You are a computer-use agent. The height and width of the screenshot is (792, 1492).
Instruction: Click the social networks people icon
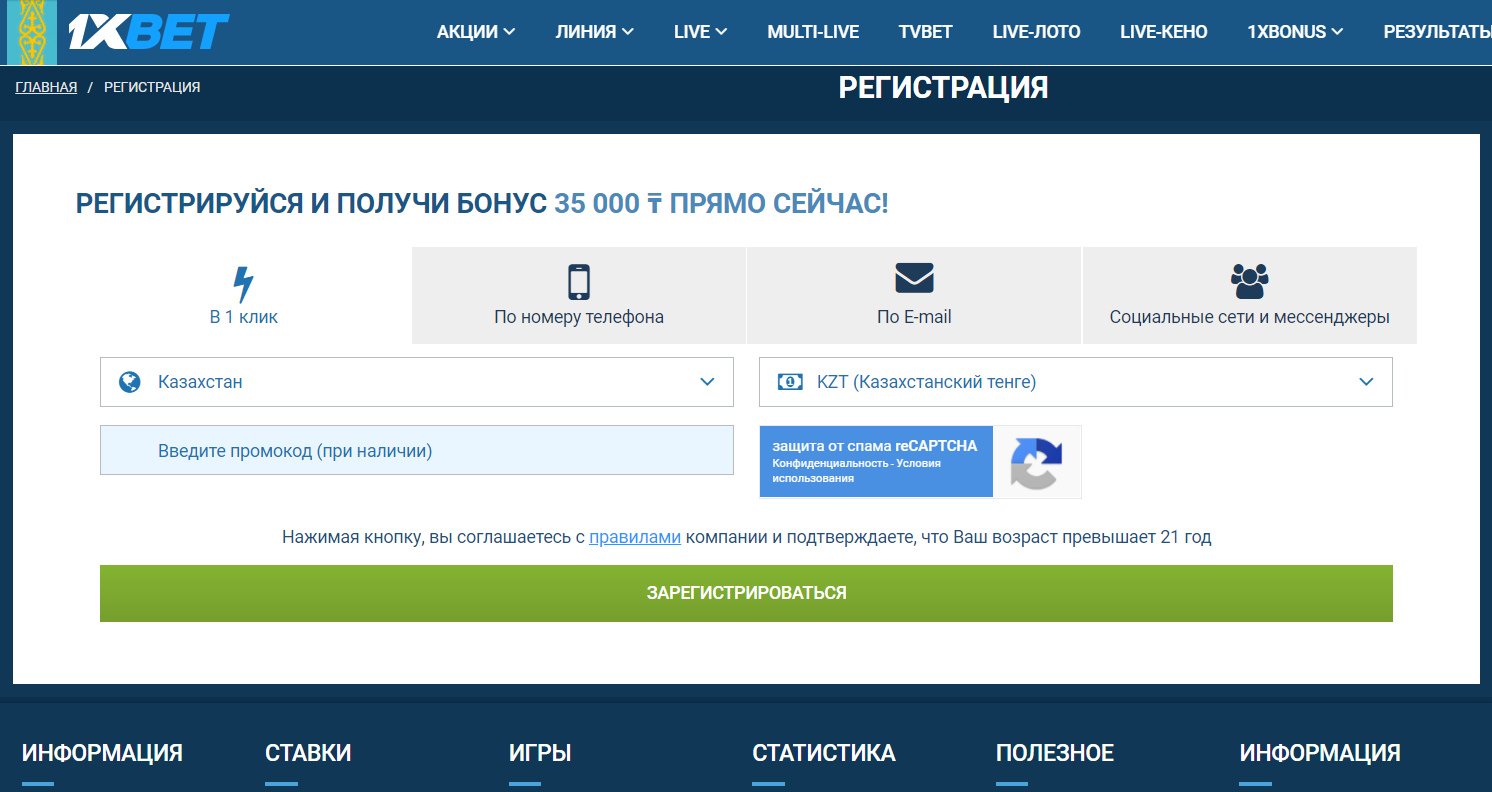(x=1249, y=281)
